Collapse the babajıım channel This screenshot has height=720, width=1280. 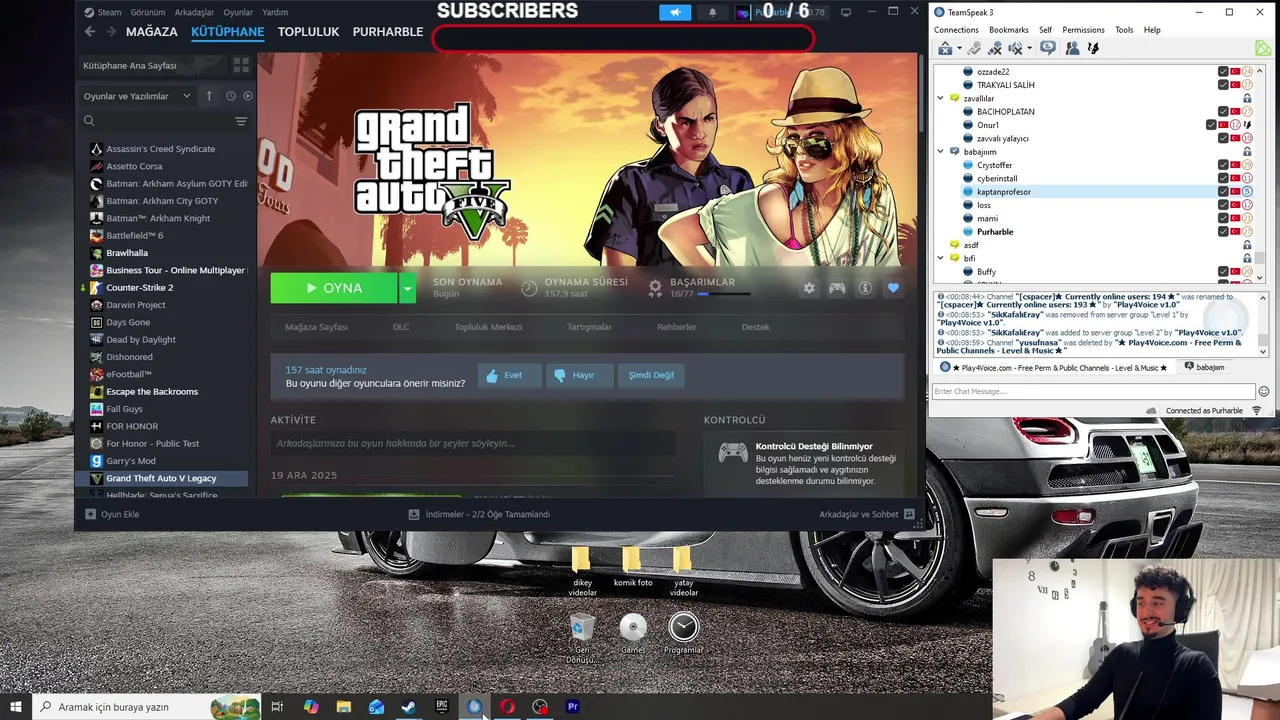pyautogui.click(x=940, y=152)
